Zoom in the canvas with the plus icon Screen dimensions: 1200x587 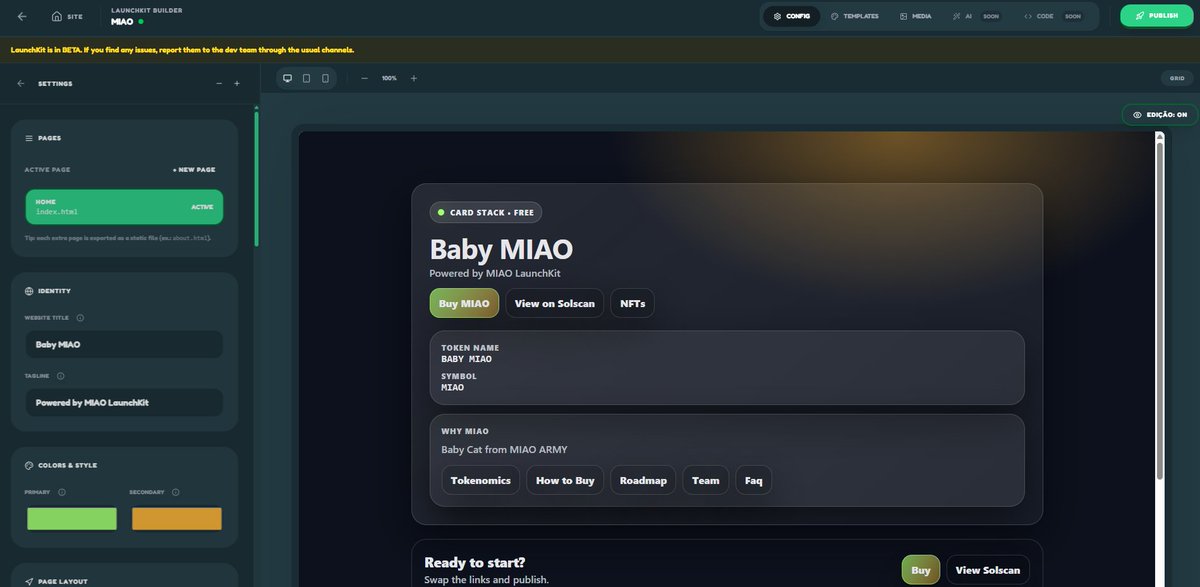(414, 78)
